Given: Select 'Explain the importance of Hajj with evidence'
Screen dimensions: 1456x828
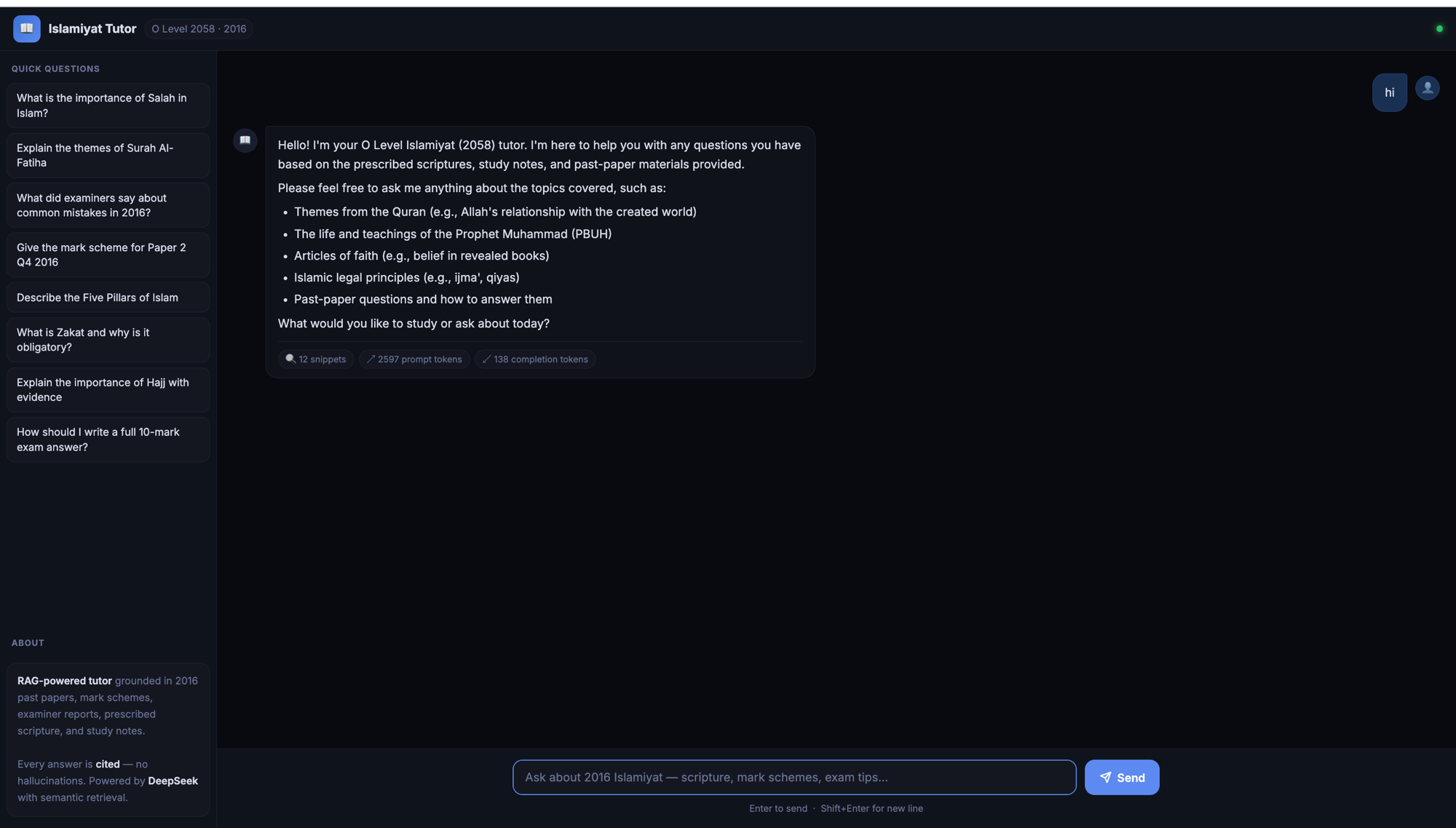Looking at the screenshot, I should 108,390.
